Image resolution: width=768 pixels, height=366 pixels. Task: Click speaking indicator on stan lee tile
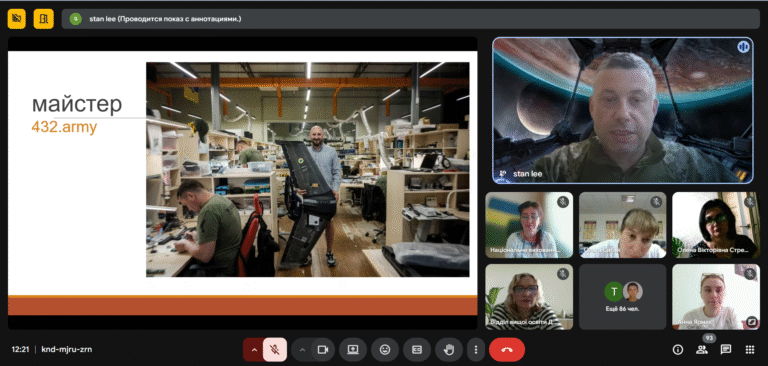coord(743,47)
